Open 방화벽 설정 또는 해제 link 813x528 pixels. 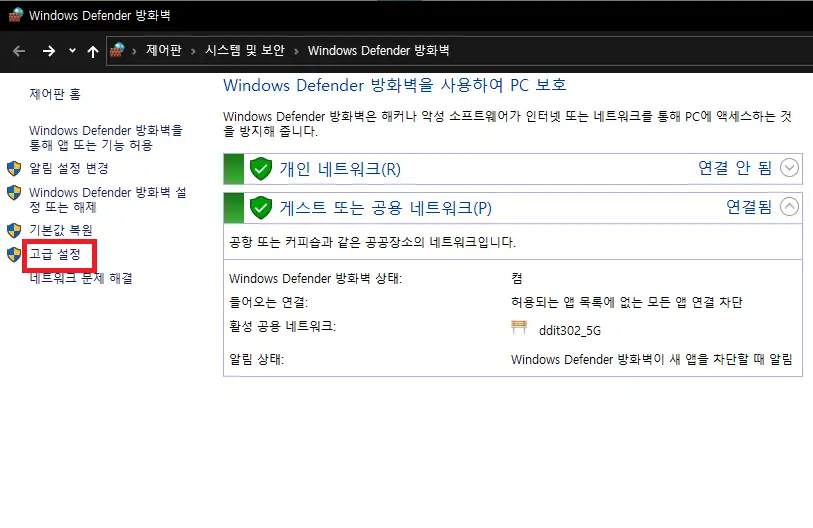(107, 200)
